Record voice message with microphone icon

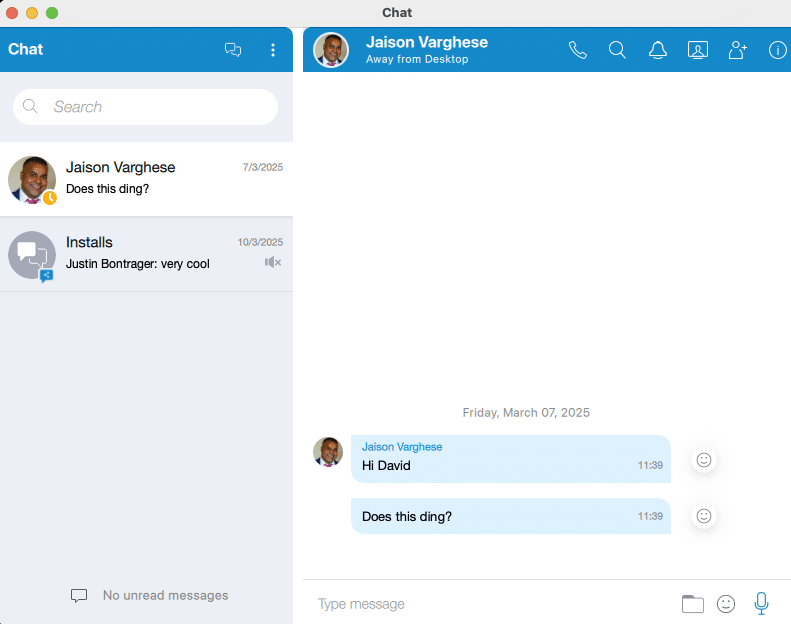point(761,603)
